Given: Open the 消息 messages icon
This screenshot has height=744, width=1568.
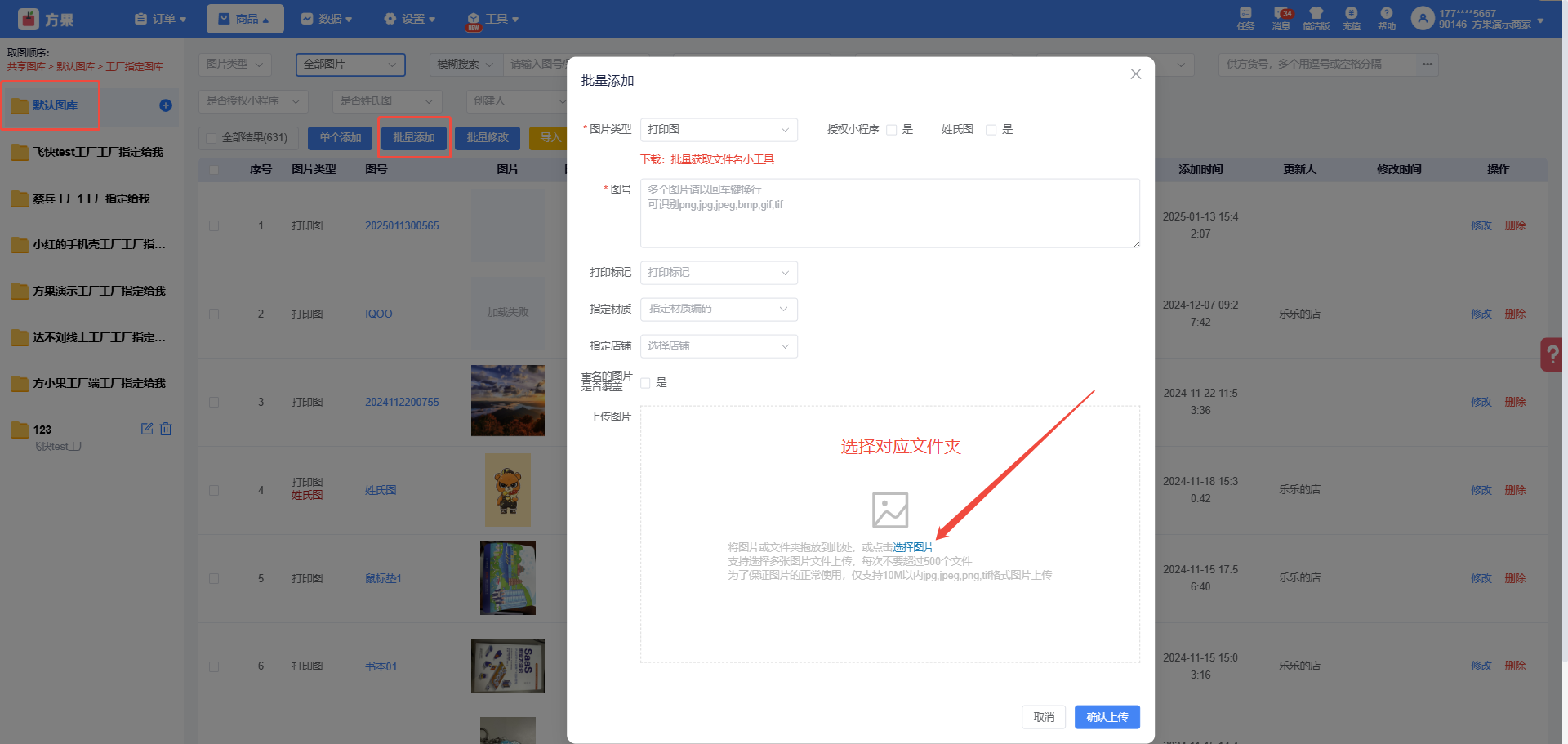Looking at the screenshot, I should click(x=1281, y=13).
